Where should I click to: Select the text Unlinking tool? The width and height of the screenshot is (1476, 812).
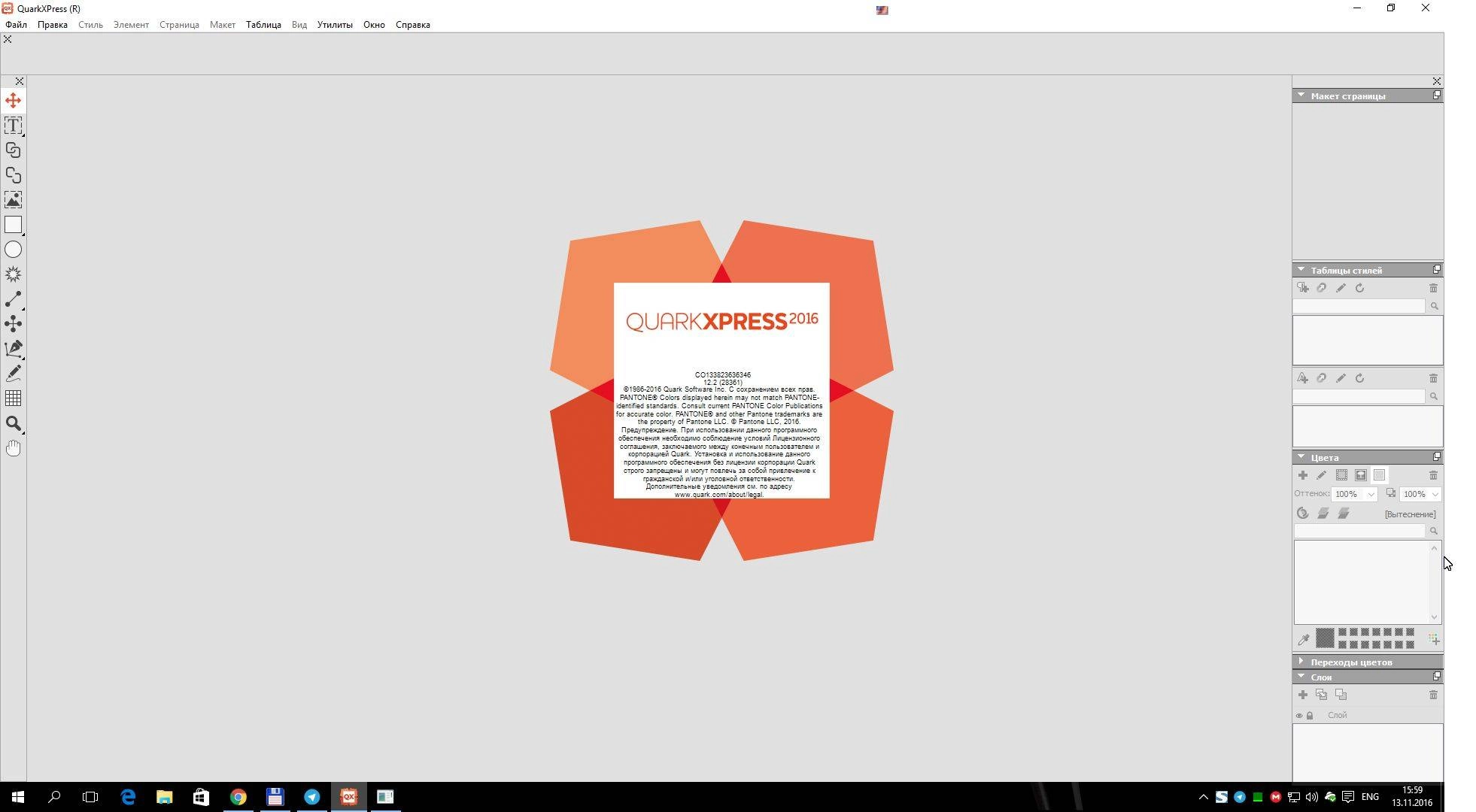coord(13,175)
